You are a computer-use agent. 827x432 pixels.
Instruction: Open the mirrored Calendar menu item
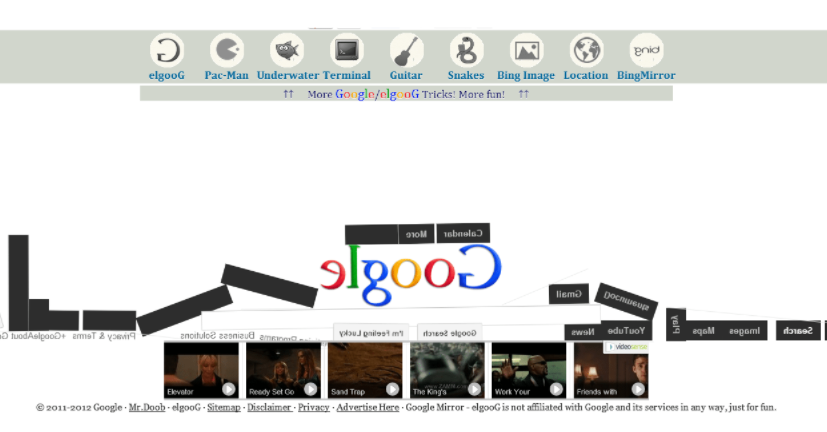point(463,233)
